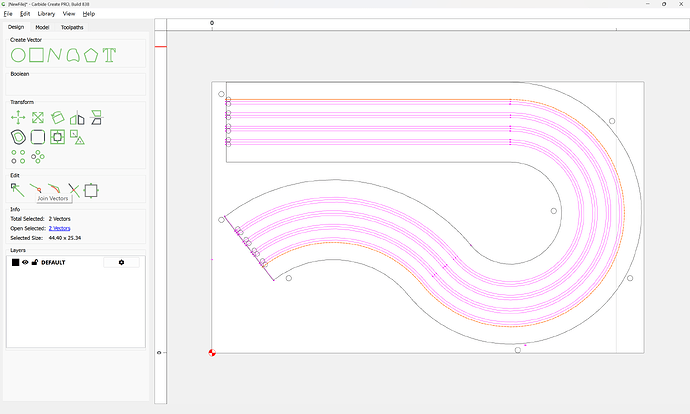Select the Polygon shape tool
The width and height of the screenshot is (690, 414).
pos(92,54)
